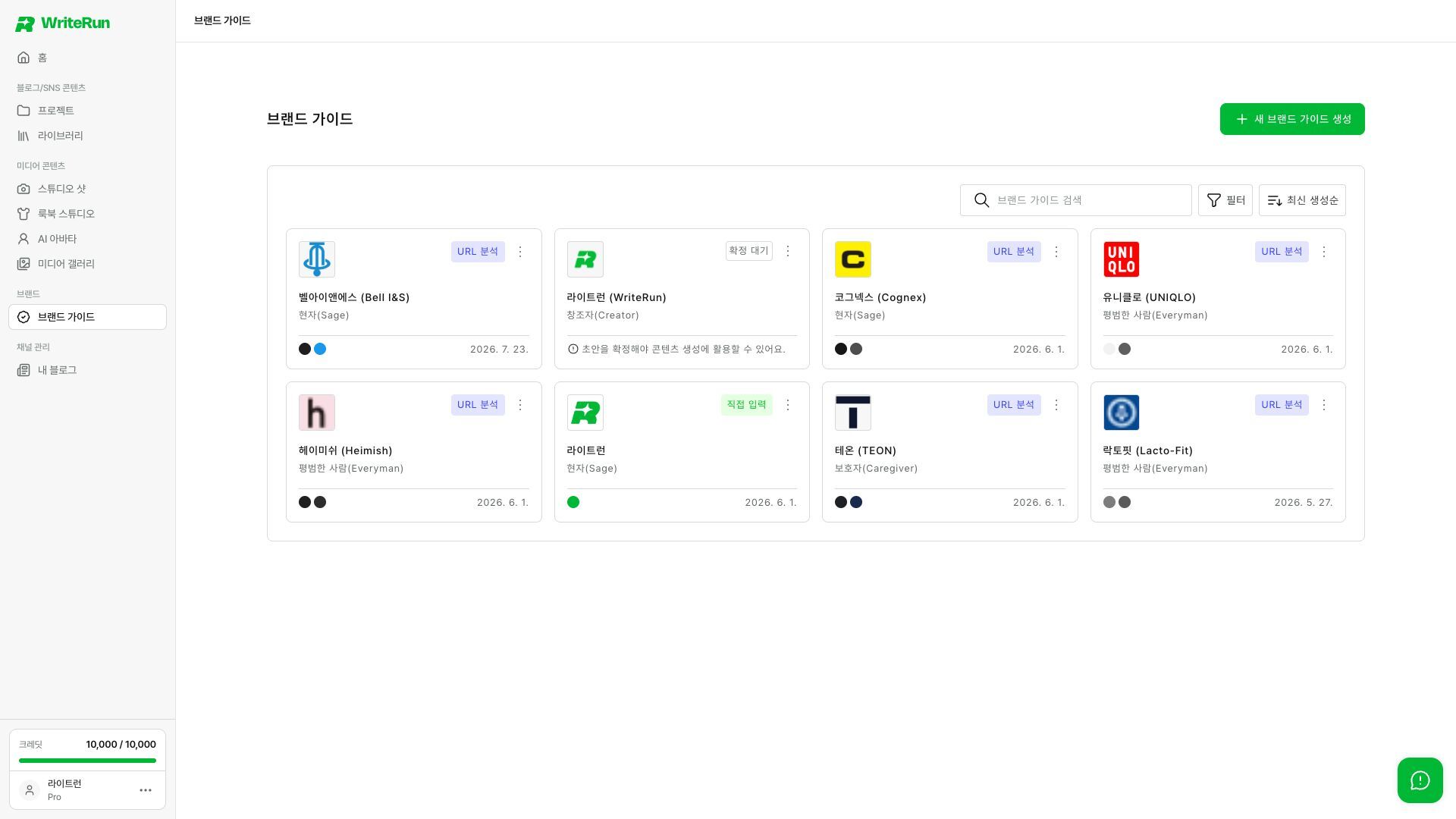Open more options for UNIQLO card
The width and height of the screenshot is (1456, 819).
(x=1324, y=252)
